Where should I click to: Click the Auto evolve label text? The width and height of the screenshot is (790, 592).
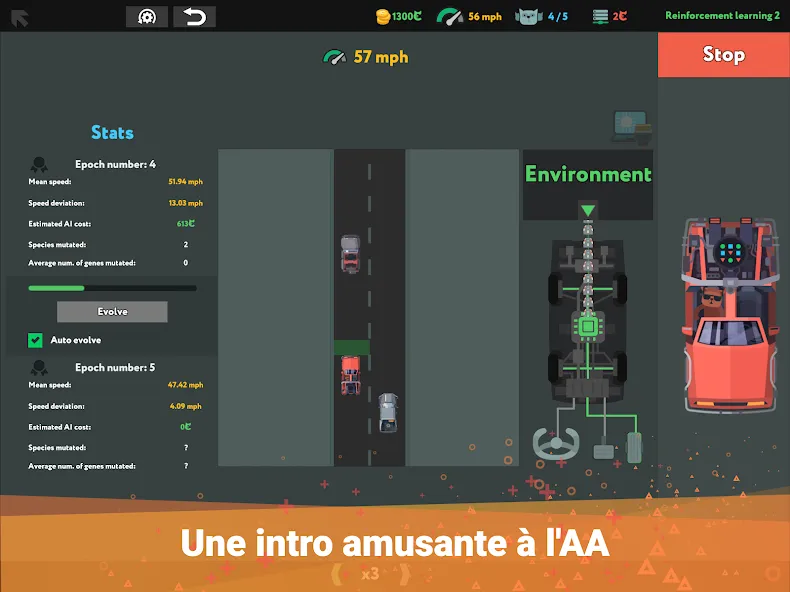(76, 340)
